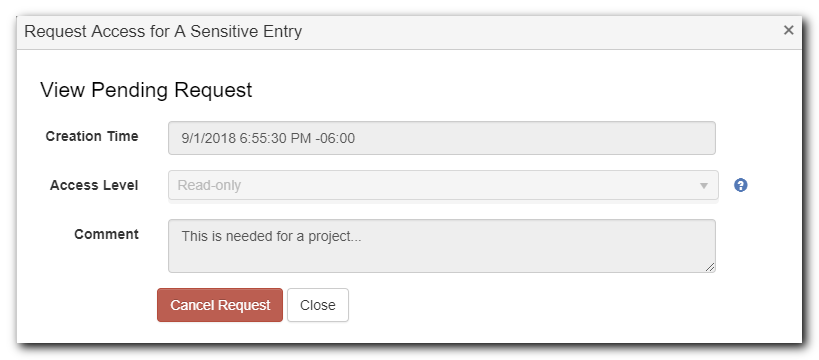The height and width of the screenshot is (360, 819).
Task: Click the 'This is needed for a project...' text
Action: point(272,237)
